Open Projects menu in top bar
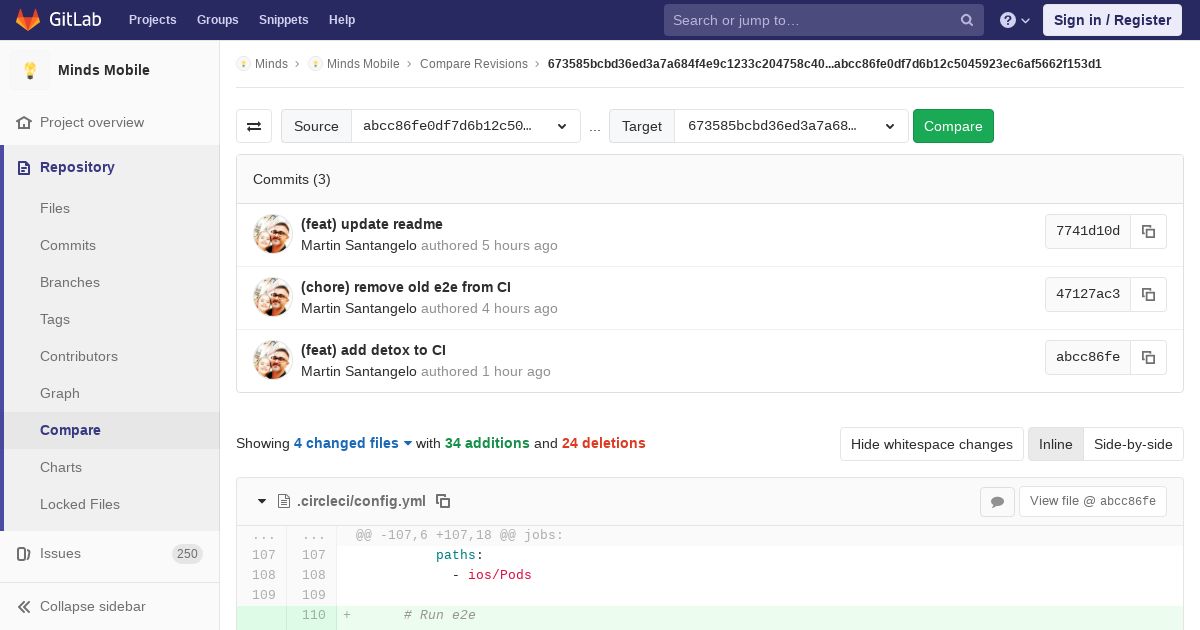 [x=152, y=20]
